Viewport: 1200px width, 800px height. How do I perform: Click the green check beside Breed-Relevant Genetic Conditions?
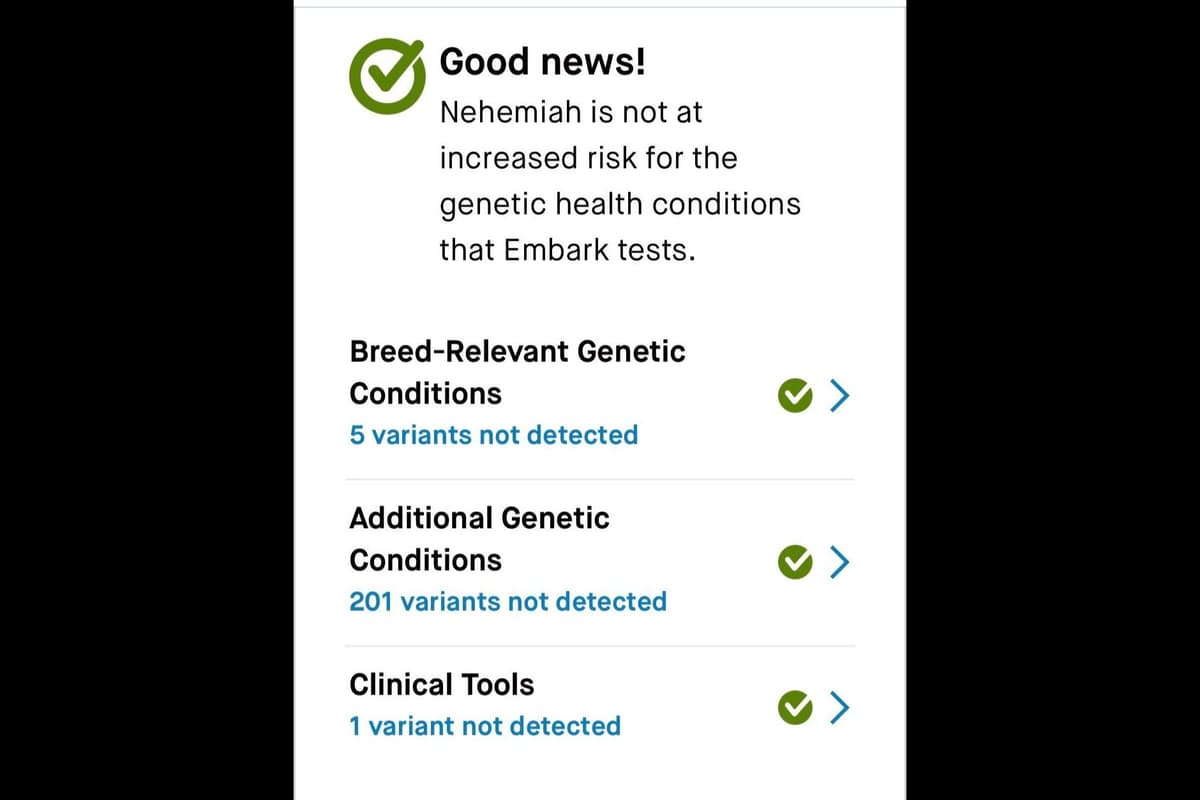[x=794, y=396]
